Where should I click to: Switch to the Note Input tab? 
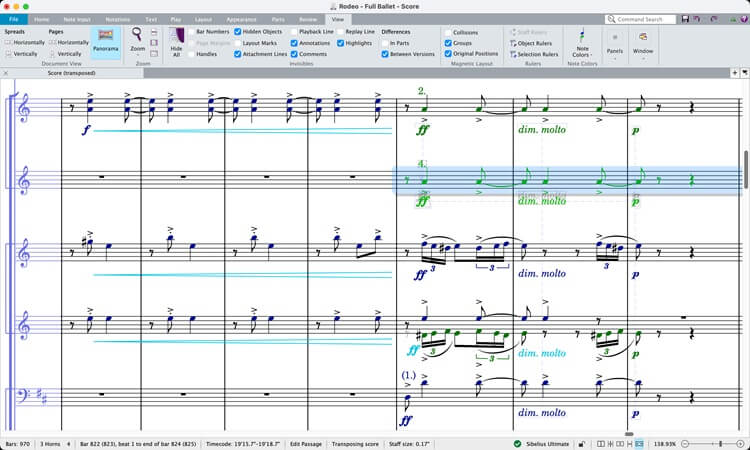coord(75,19)
